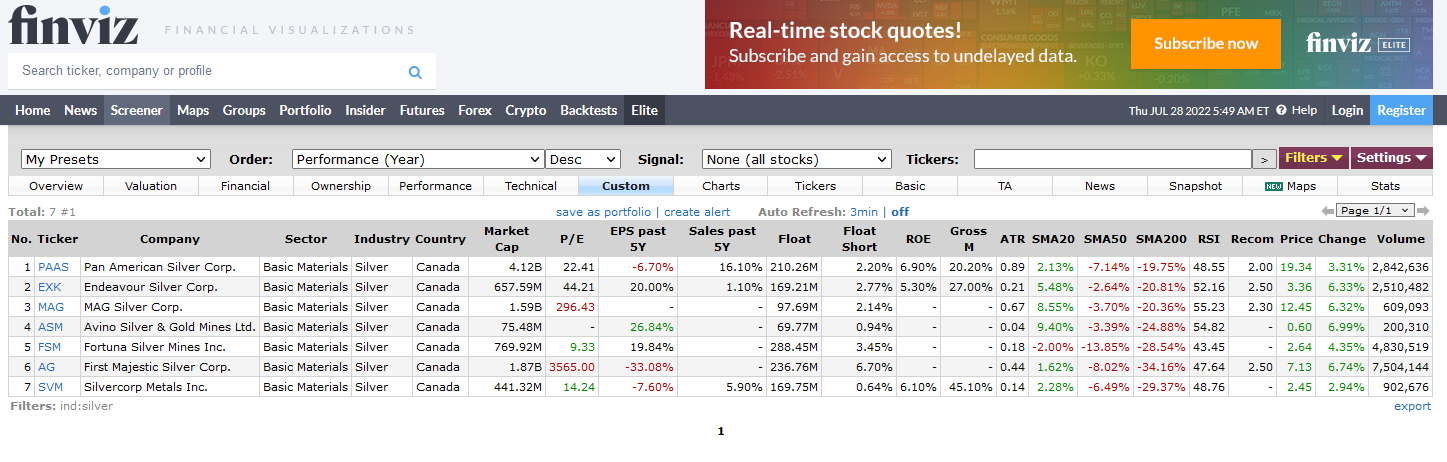Expand the Filters panel
The width and height of the screenshot is (1447, 462).
coord(1313,158)
